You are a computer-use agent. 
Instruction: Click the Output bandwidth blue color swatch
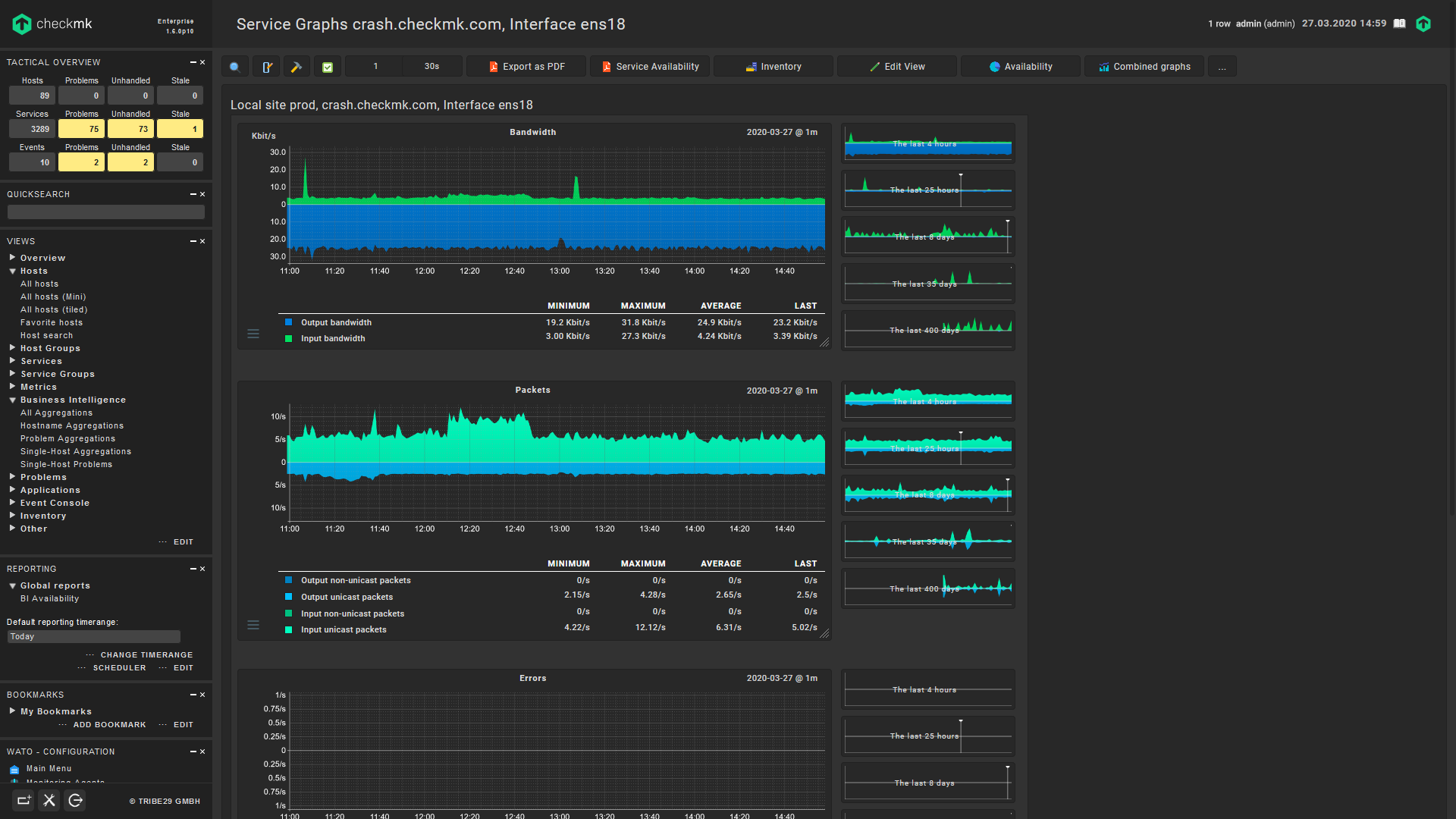(288, 322)
